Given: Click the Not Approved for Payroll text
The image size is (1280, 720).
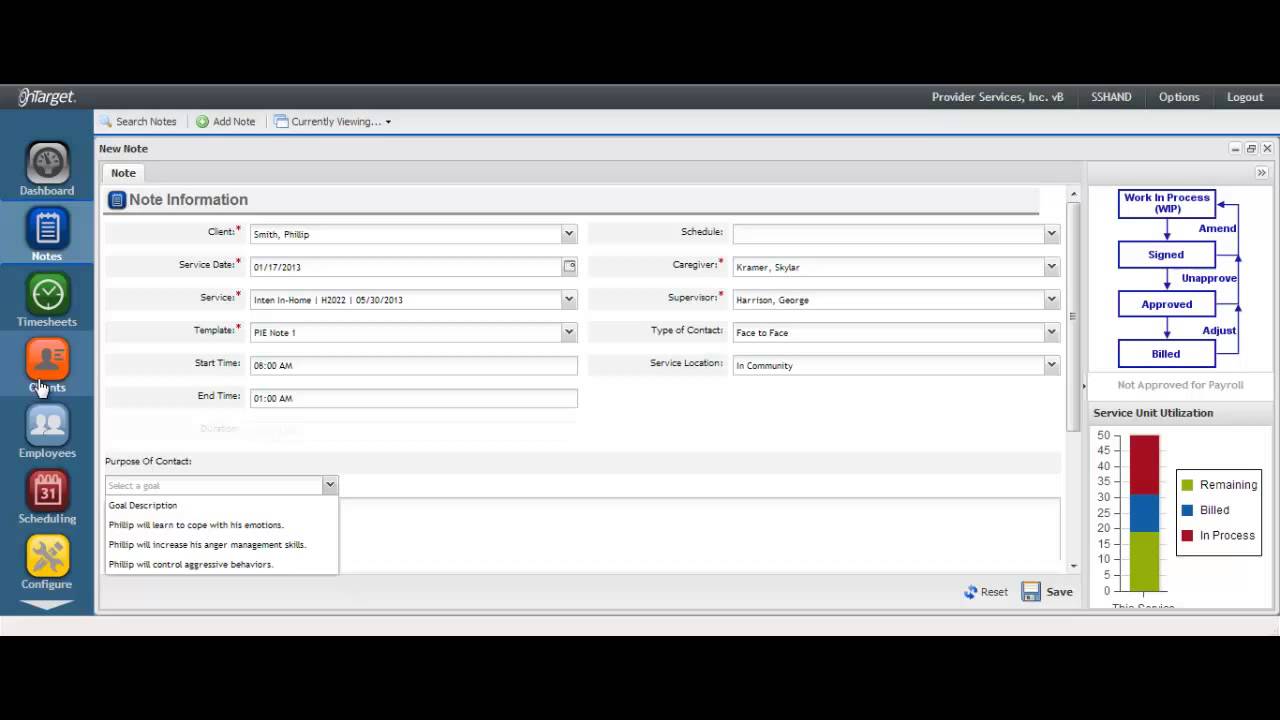Looking at the screenshot, I should [1180, 385].
